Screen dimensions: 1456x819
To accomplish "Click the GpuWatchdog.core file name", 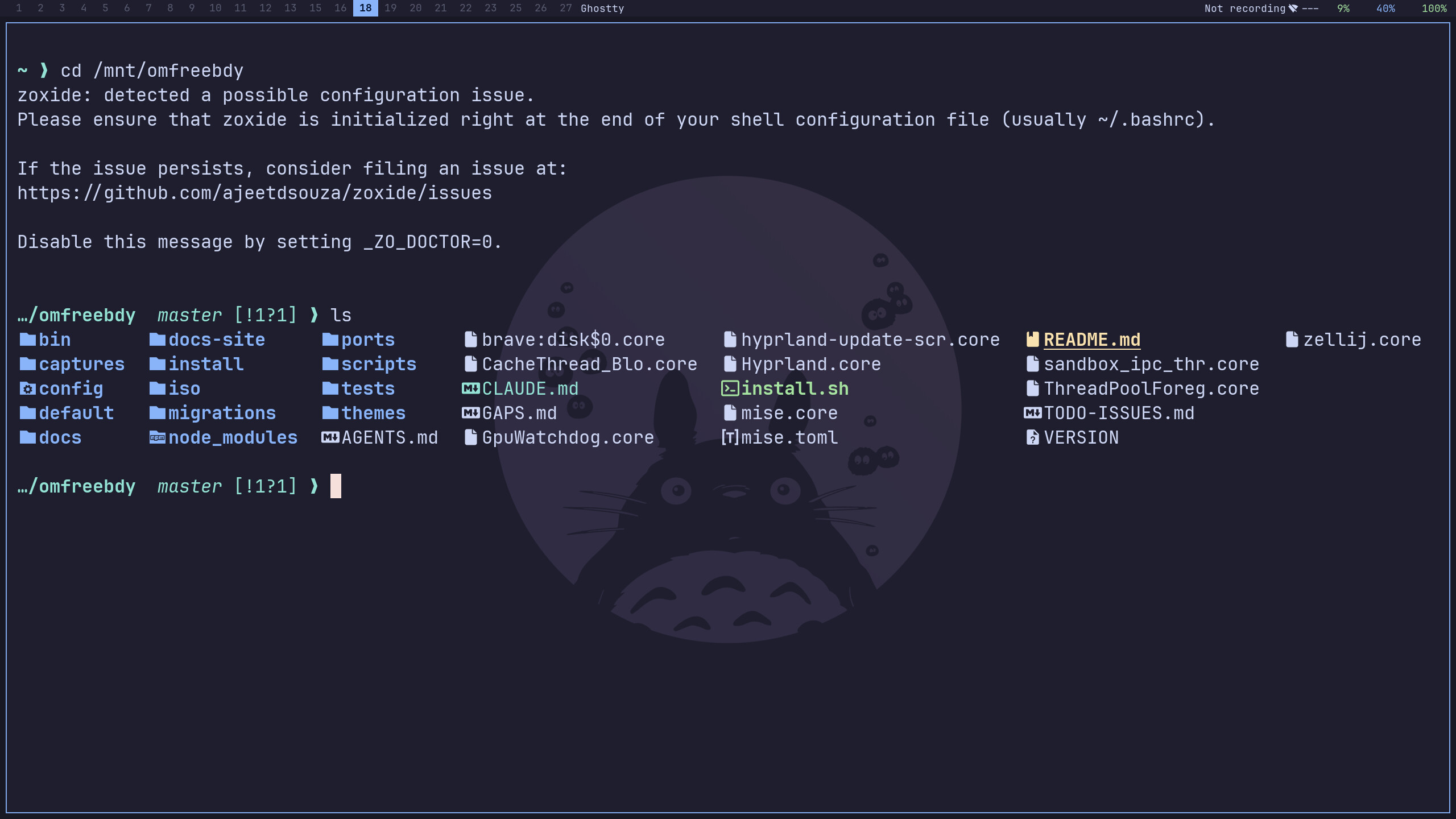I will (568, 437).
